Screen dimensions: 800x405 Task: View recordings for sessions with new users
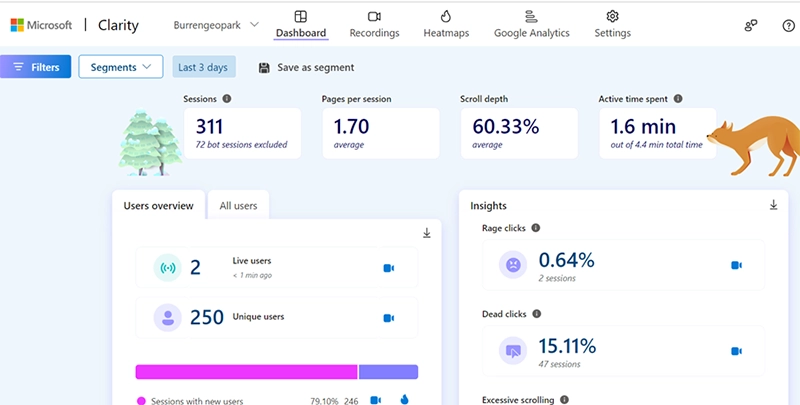pyautogui.click(x=376, y=400)
